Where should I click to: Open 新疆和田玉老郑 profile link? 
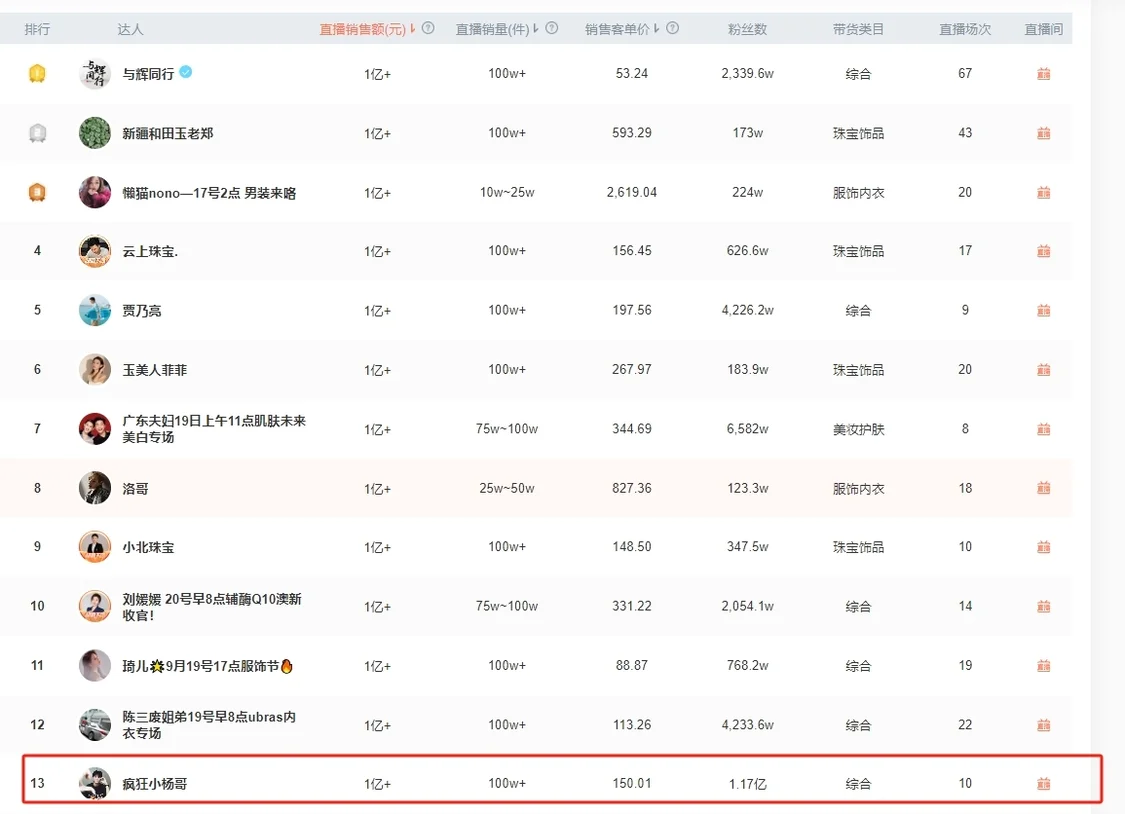tap(168, 133)
